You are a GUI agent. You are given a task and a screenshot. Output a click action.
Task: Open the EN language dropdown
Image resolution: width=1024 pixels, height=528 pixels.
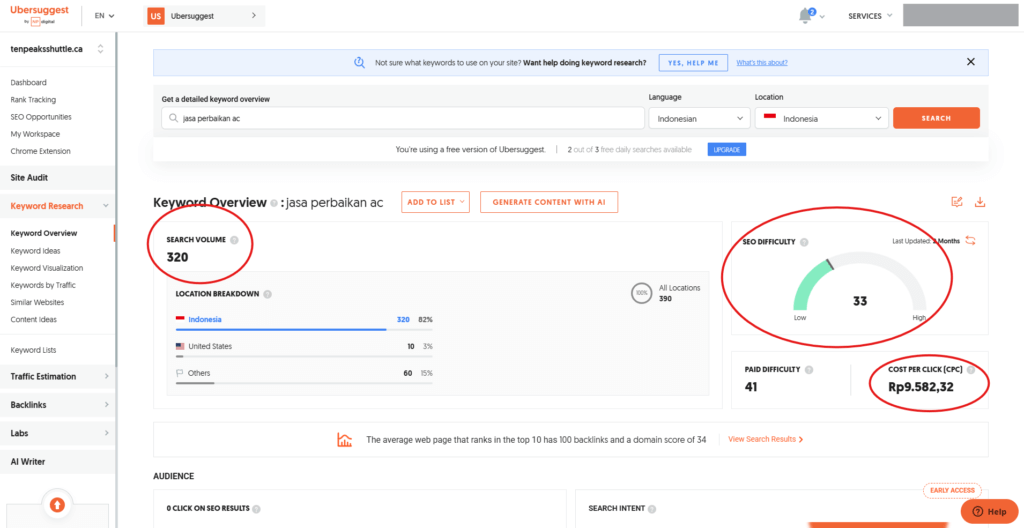(104, 16)
